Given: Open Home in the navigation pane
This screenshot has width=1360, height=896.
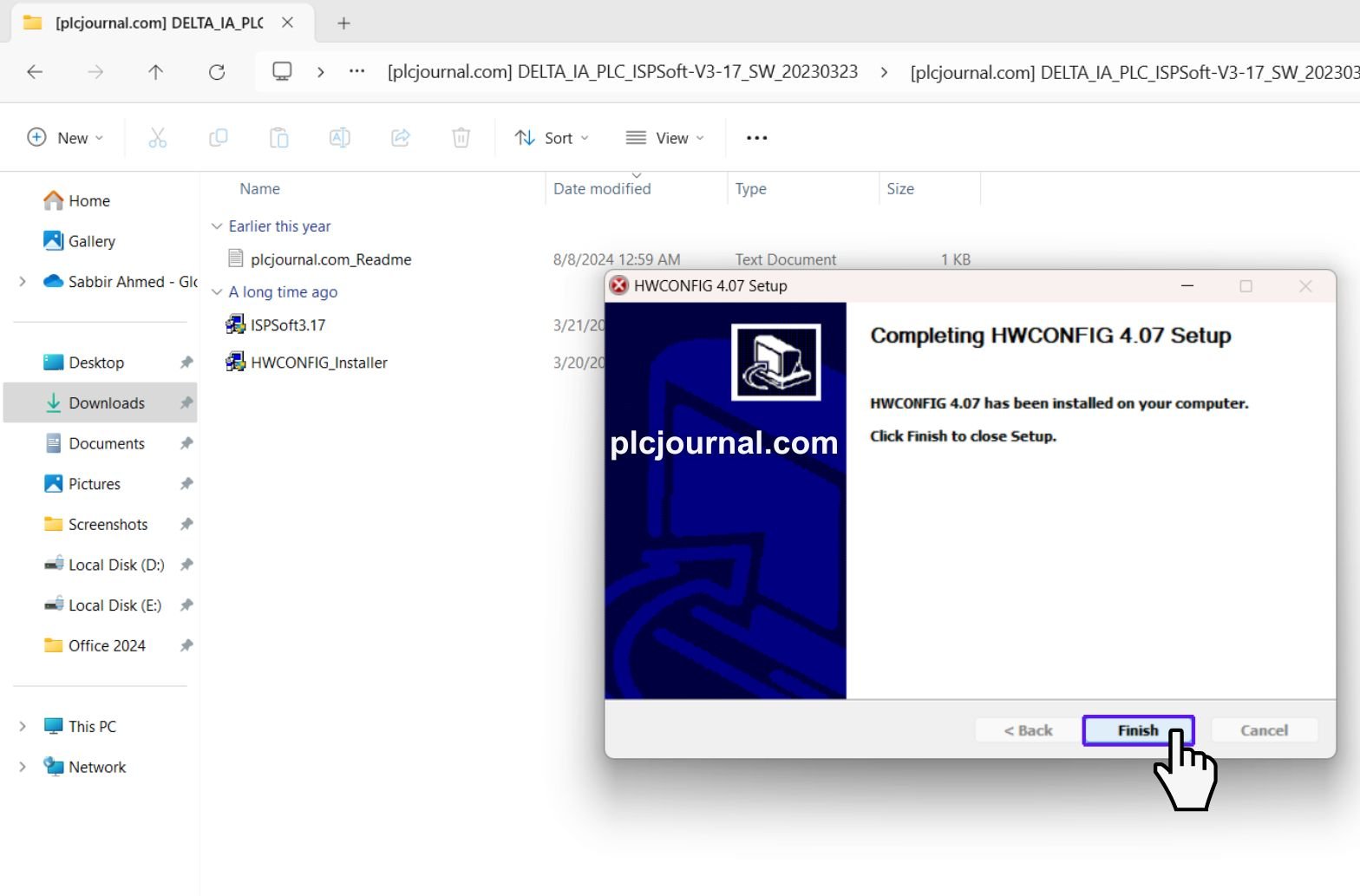Looking at the screenshot, I should pos(88,200).
